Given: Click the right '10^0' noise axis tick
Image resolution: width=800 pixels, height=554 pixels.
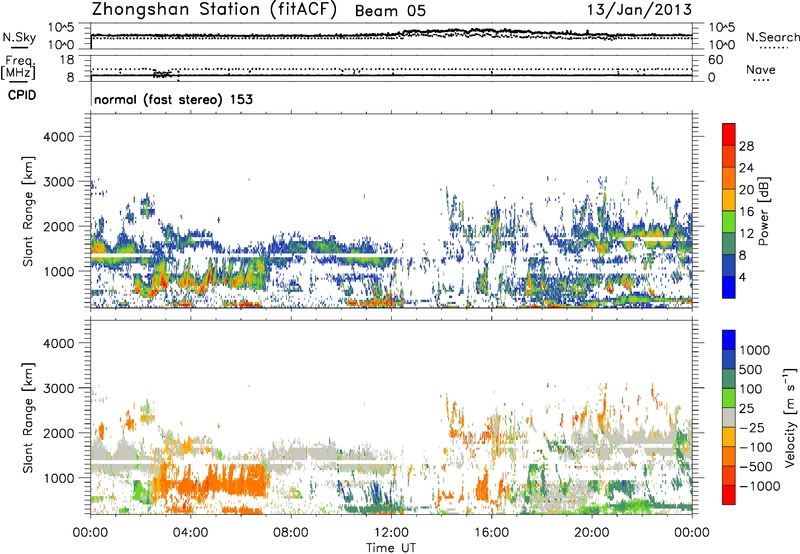Looking at the screenshot, I should point(721,45).
